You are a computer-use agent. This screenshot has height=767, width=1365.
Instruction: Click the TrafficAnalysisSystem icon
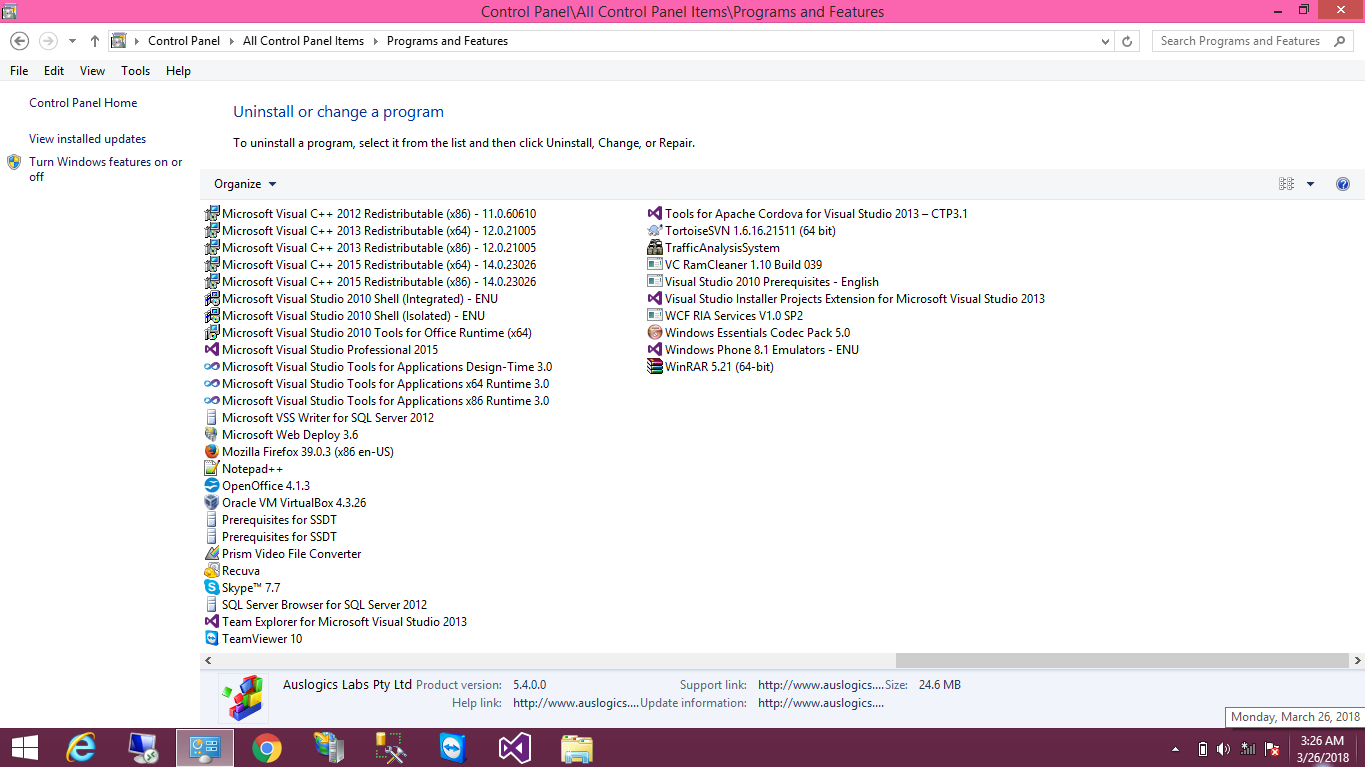coord(655,248)
